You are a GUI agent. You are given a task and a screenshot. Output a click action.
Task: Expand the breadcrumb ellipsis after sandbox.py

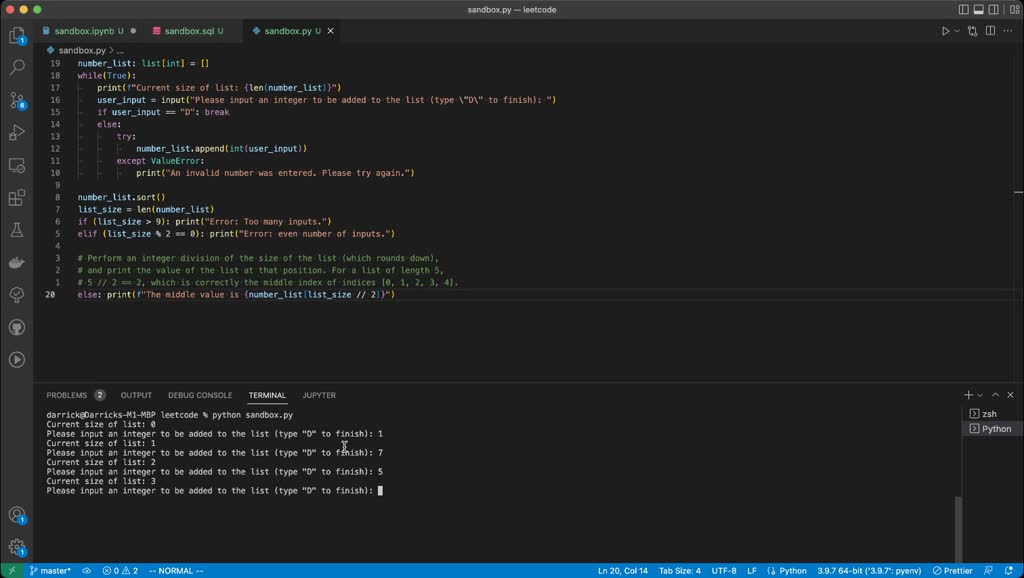point(120,50)
